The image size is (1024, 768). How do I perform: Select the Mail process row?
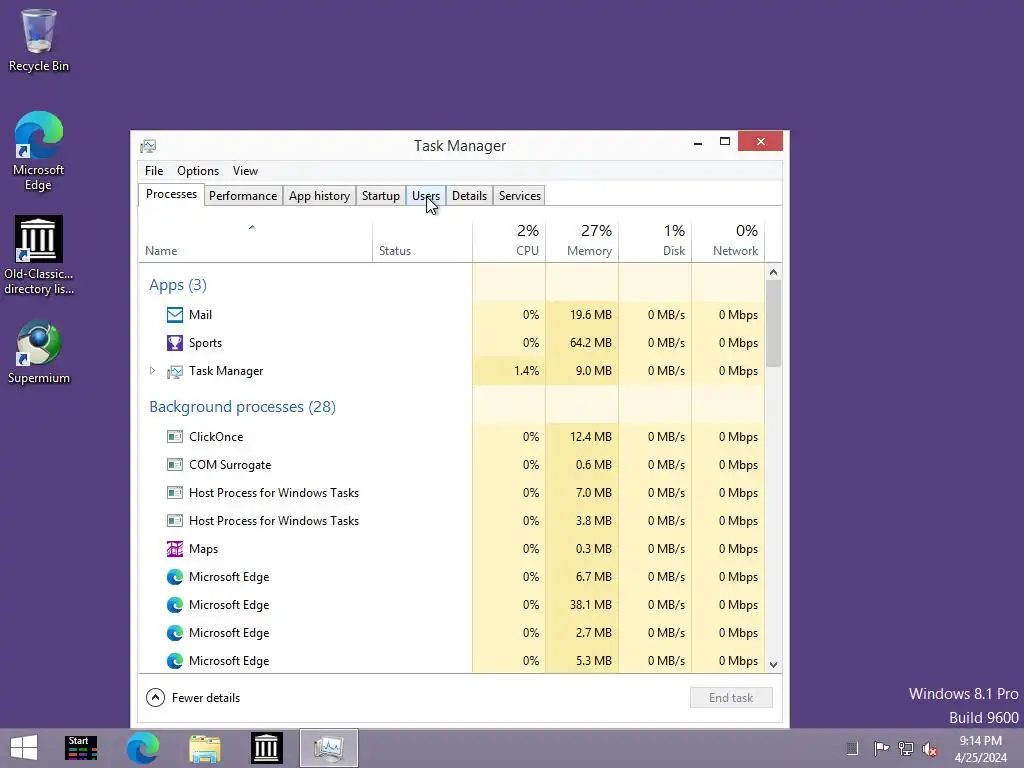[x=451, y=315]
